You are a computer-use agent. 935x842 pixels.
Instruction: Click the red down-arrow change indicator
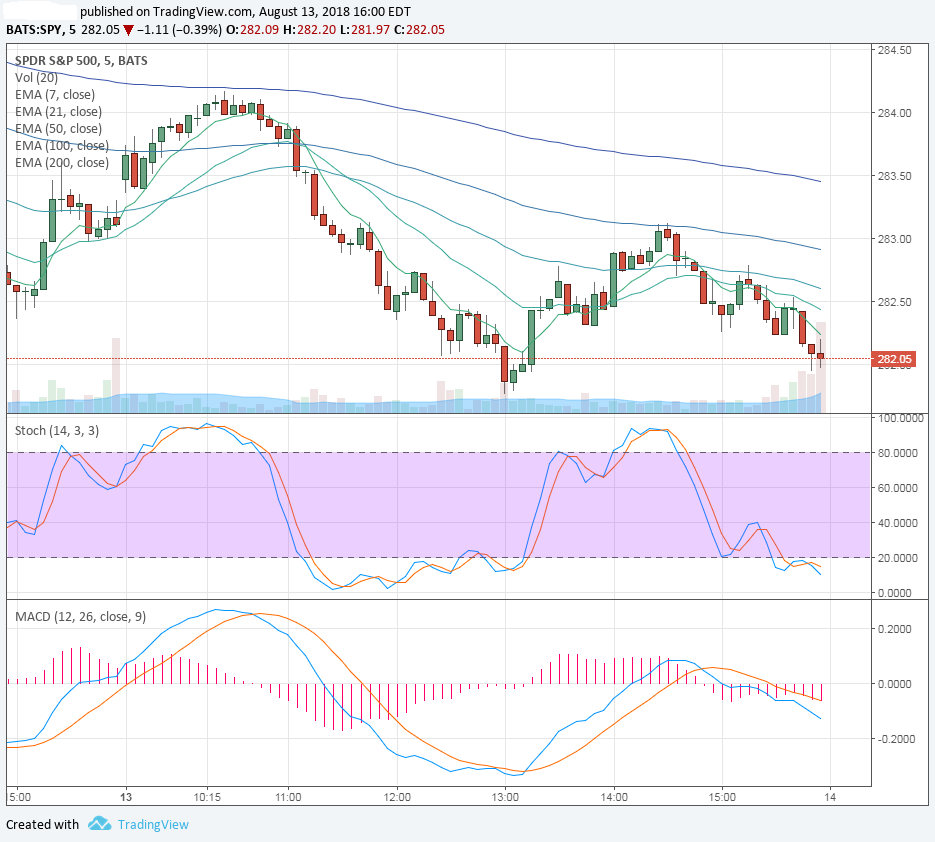coord(128,30)
